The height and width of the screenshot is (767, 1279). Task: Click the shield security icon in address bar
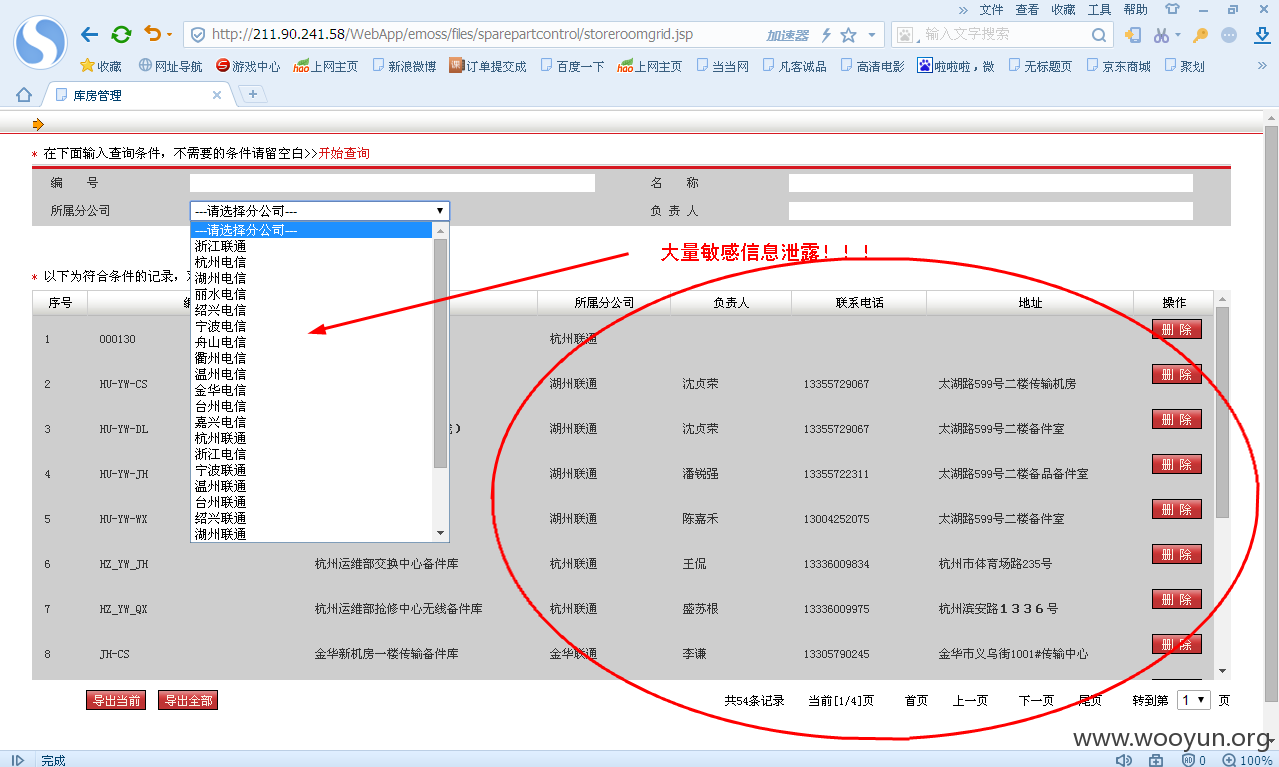[x=197, y=35]
